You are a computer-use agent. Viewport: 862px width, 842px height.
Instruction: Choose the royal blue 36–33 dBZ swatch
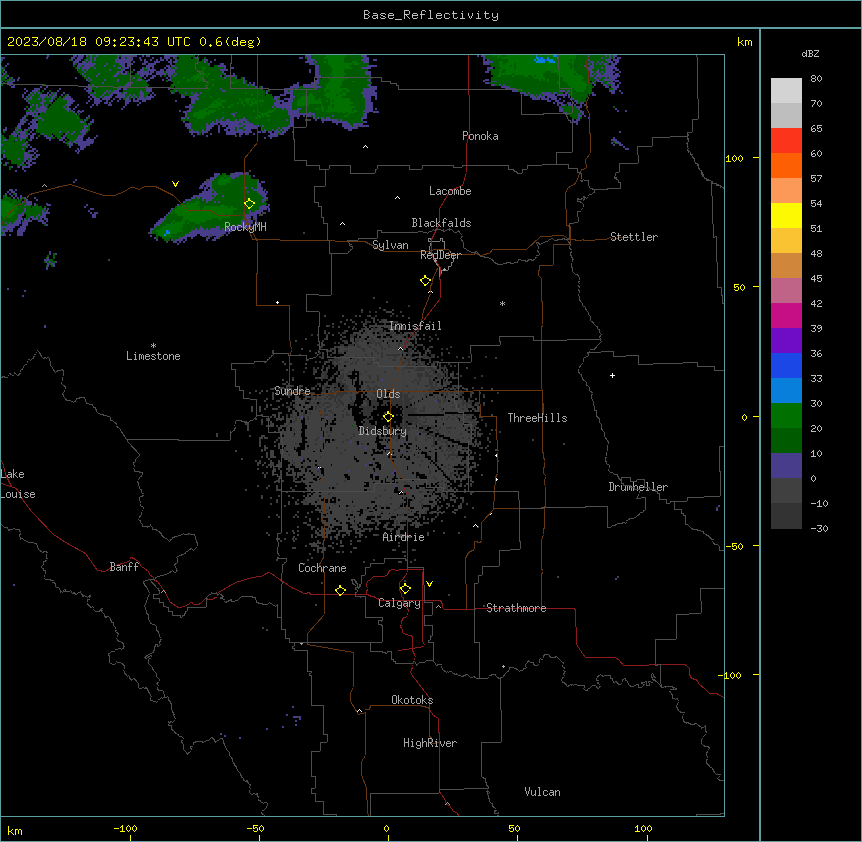[786, 366]
